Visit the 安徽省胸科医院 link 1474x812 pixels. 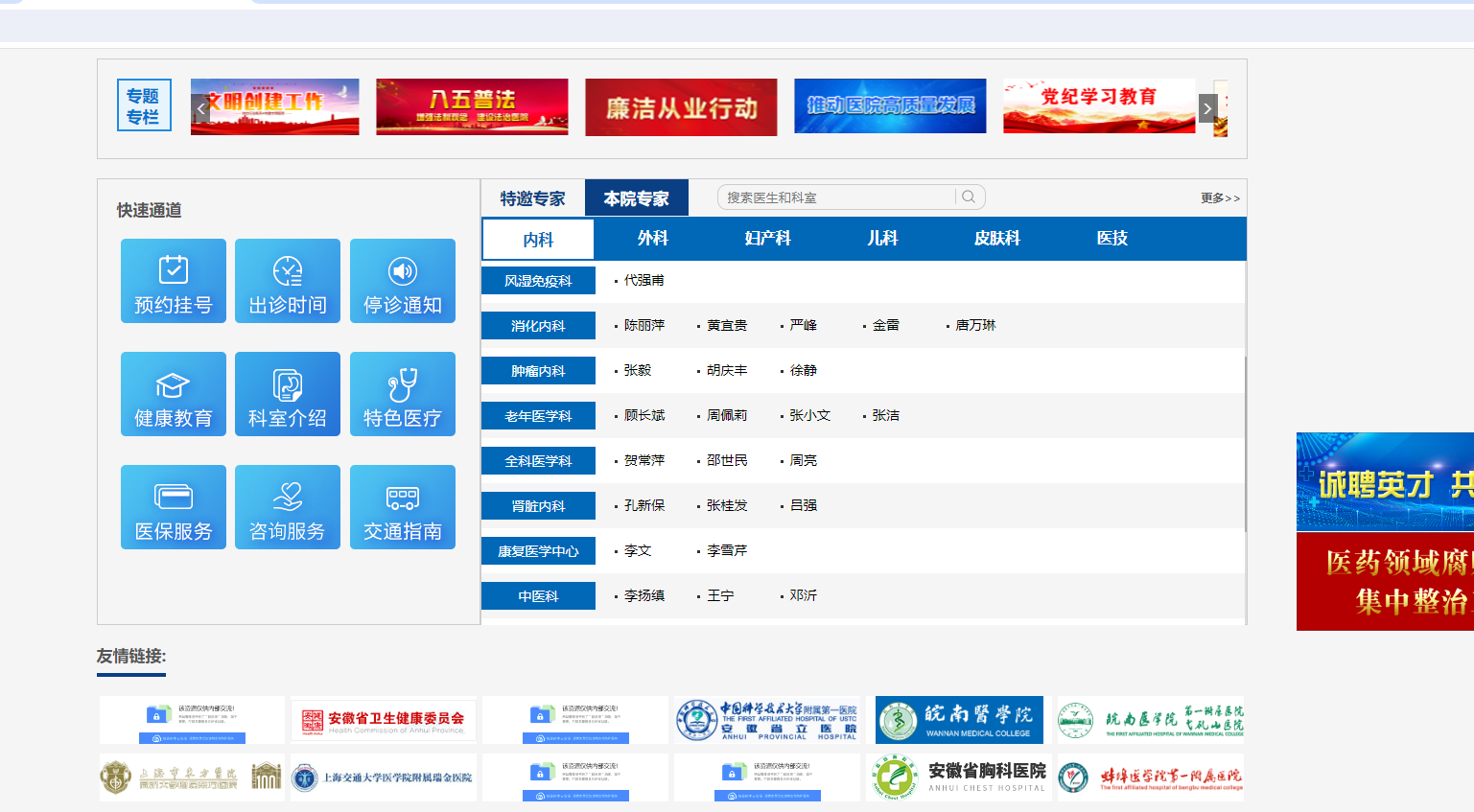[x=959, y=777]
